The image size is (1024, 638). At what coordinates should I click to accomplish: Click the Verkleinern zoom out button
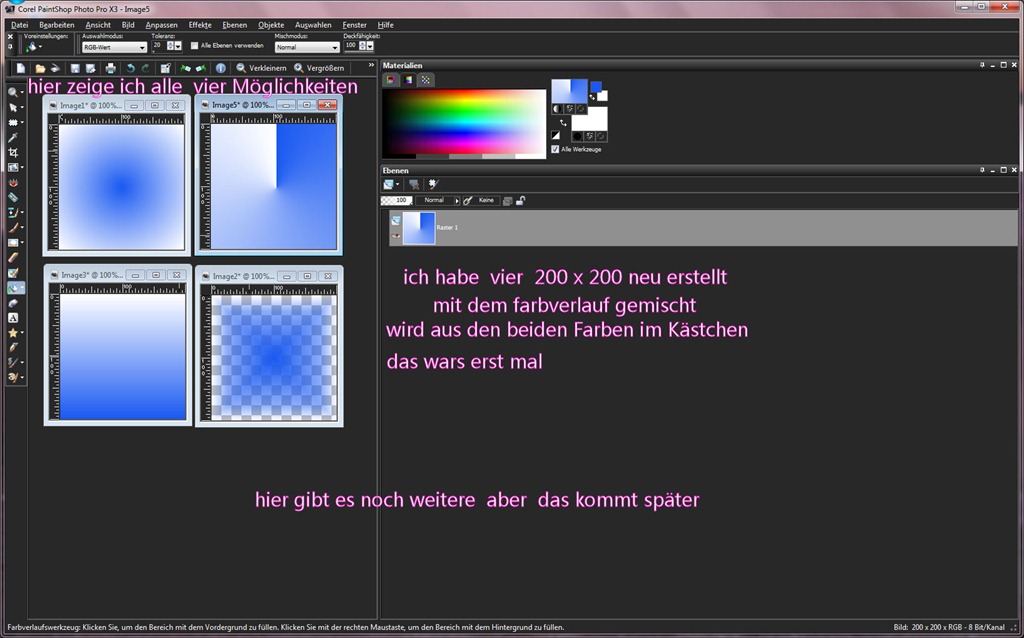coord(261,68)
